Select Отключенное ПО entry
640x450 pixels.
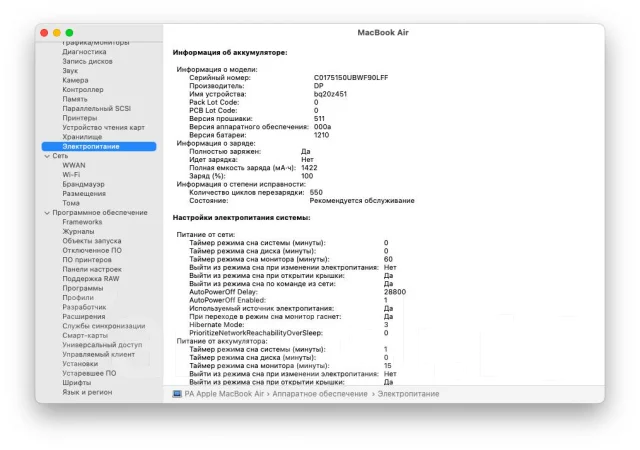(x=92, y=250)
